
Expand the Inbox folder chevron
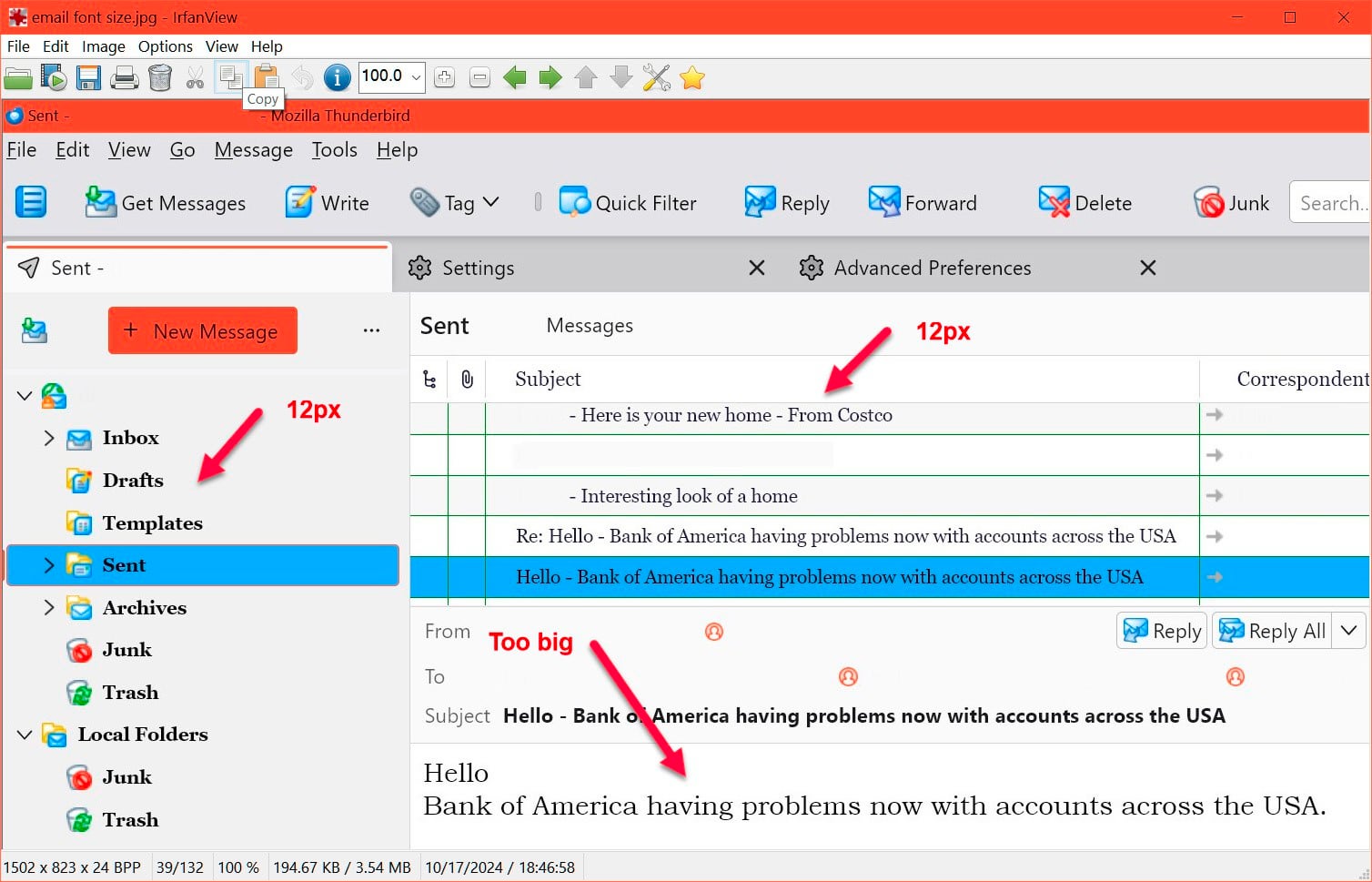pyautogui.click(x=49, y=438)
